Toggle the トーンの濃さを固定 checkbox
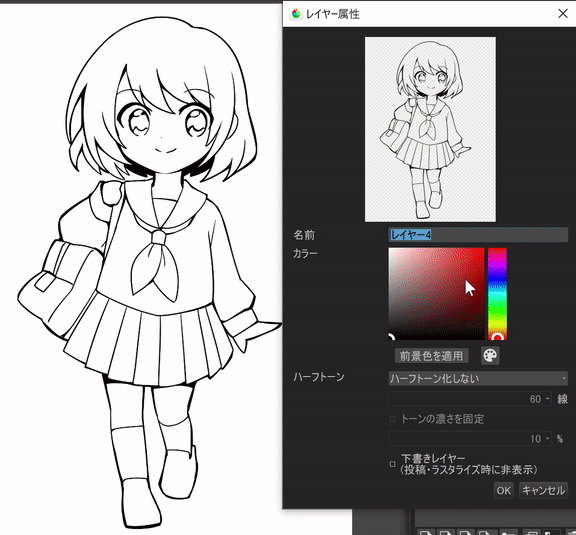This screenshot has height=535, width=576. point(392,419)
